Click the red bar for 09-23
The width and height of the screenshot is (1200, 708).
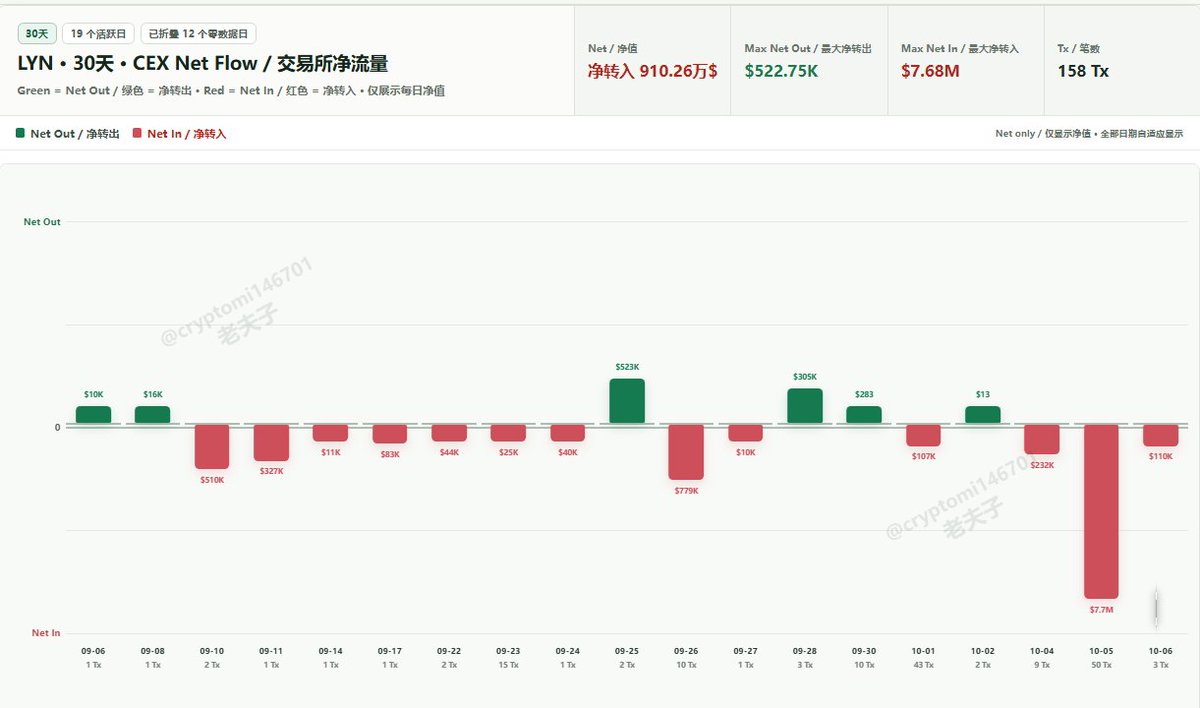coord(508,433)
